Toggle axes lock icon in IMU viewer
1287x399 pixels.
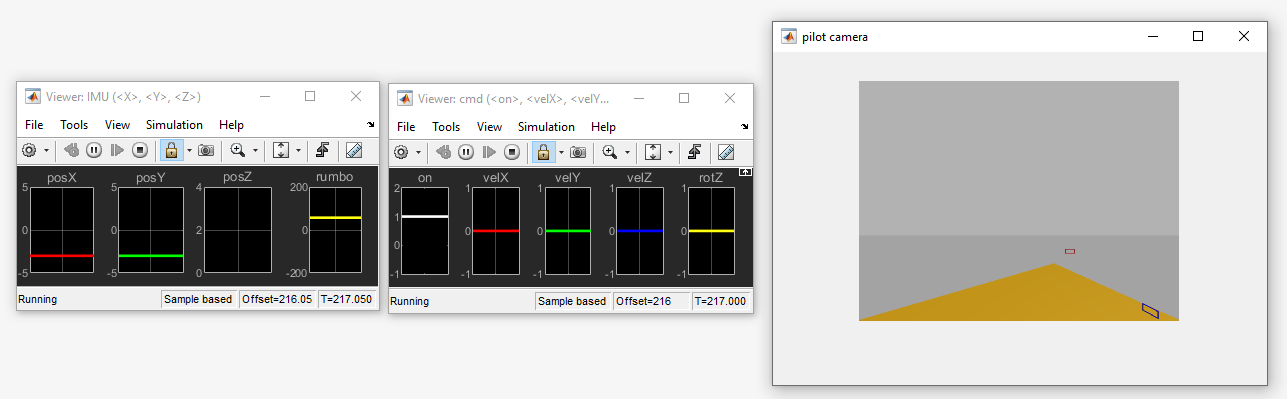click(x=171, y=150)
